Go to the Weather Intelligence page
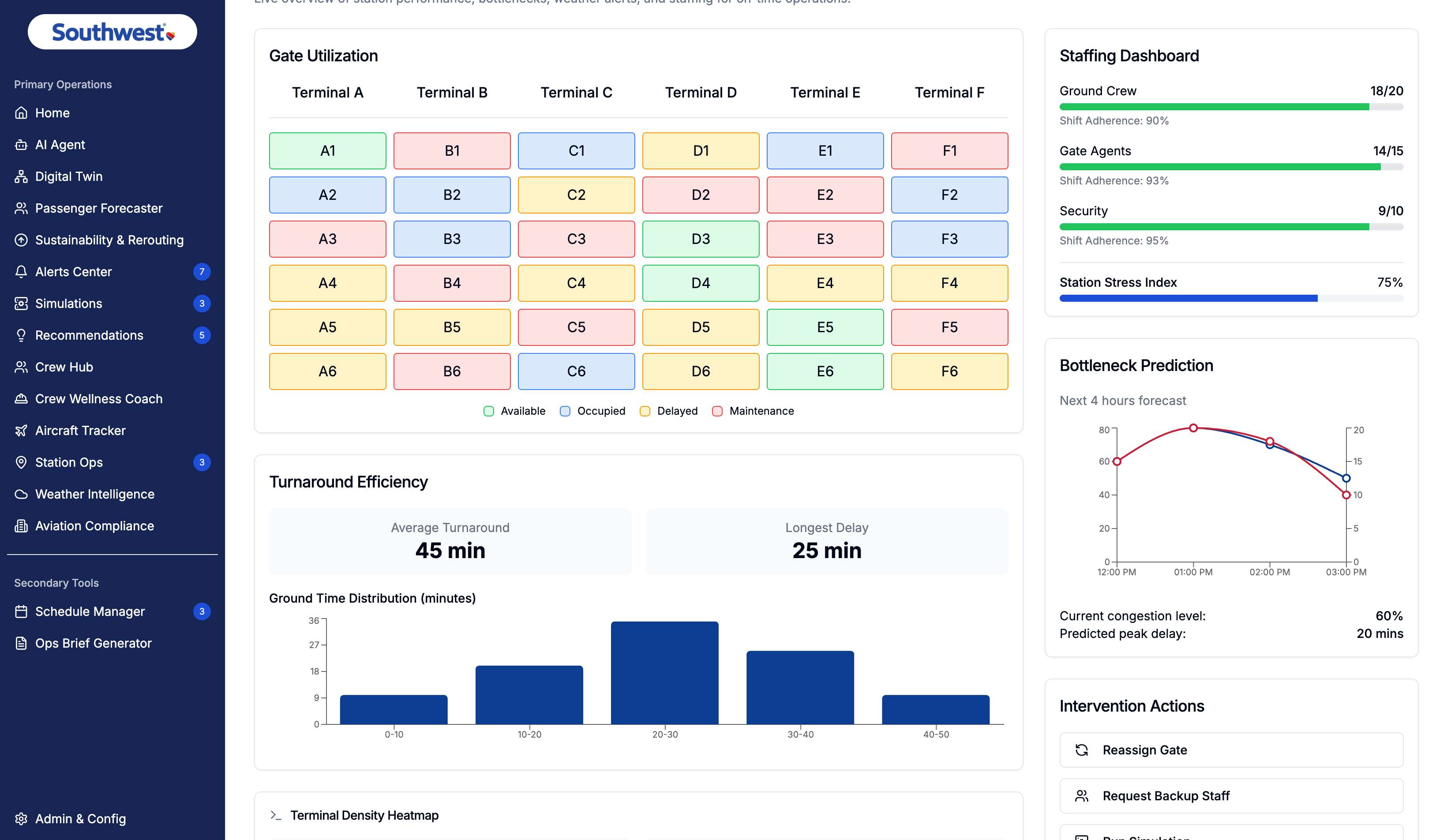This screenshot has height=840, width=1447. pyautogui.click(x=112, y=495)
